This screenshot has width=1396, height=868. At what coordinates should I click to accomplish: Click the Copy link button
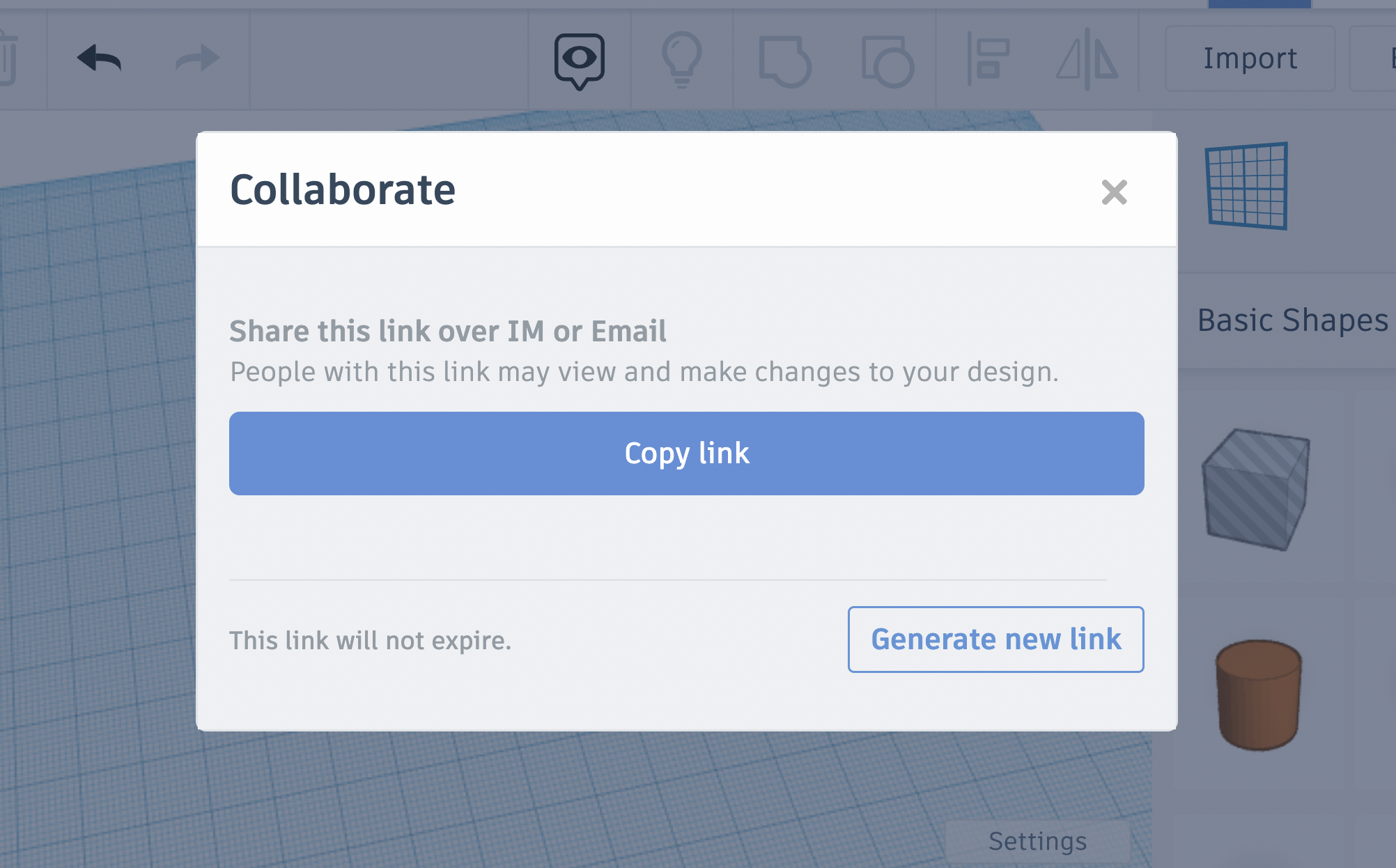click(x=686, y=453)
